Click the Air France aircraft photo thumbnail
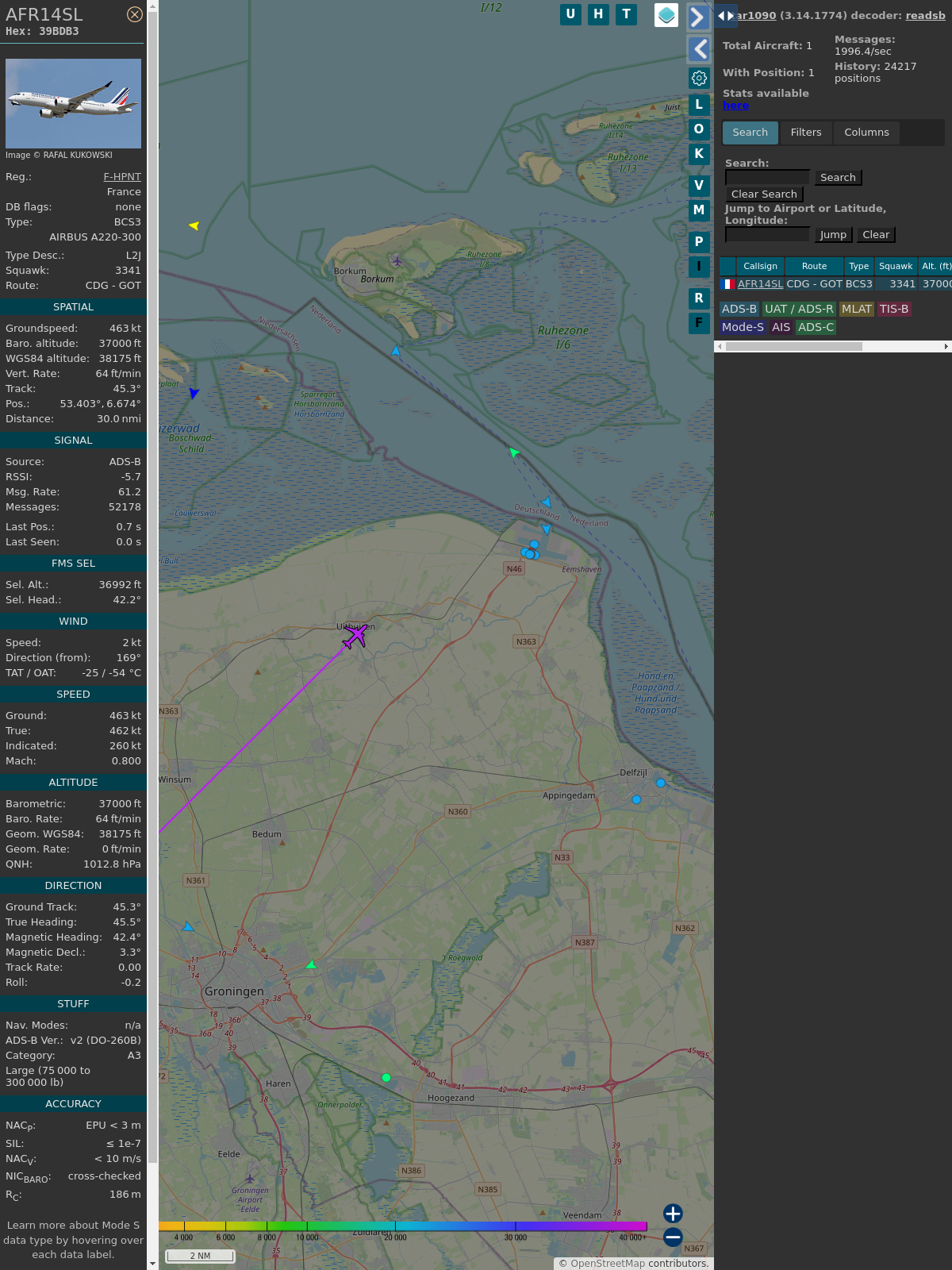This screenshot has height=1270, width=952. click(x=73, y=103)
